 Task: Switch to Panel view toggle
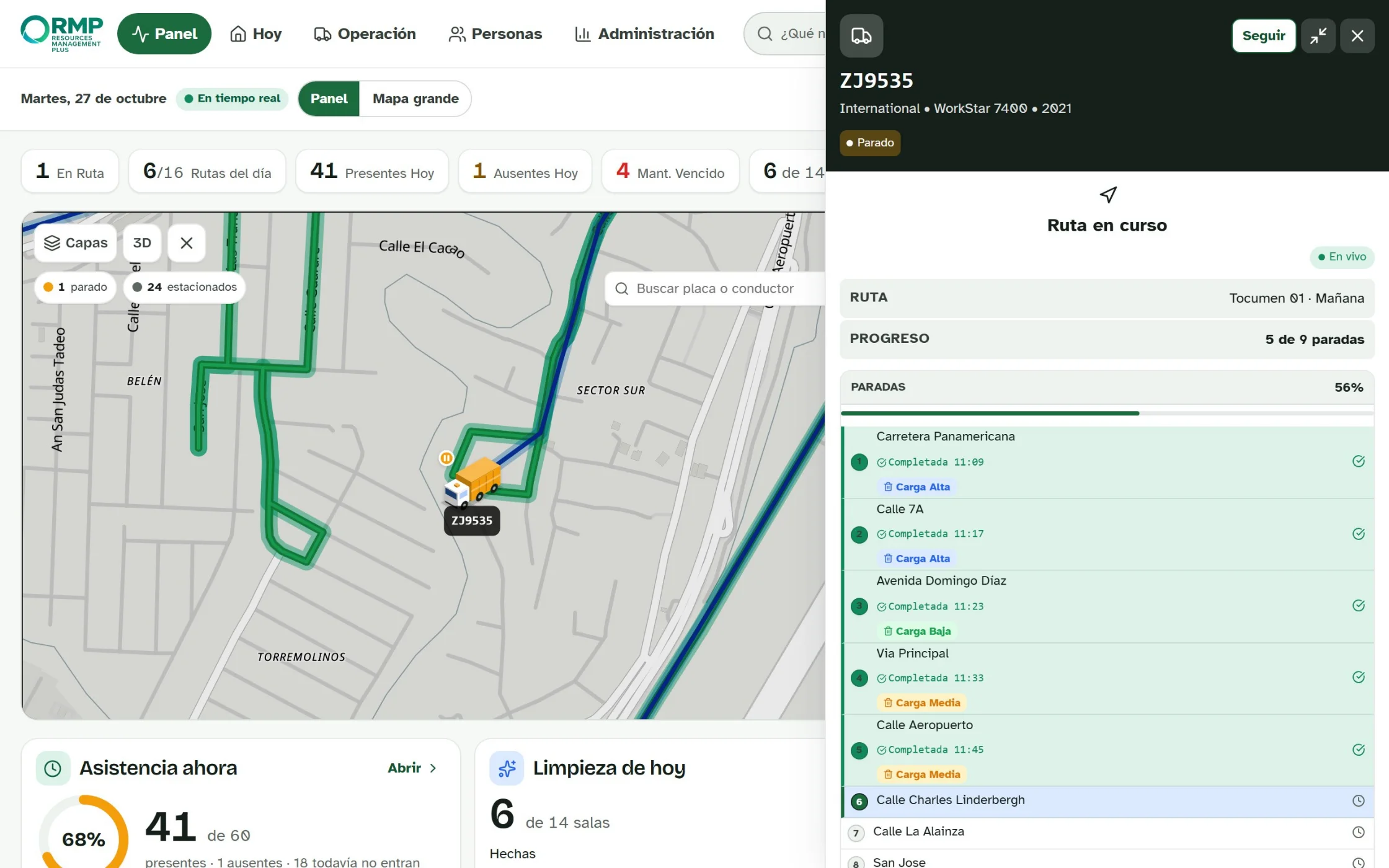pyautogui.click(x=329, y=99)
